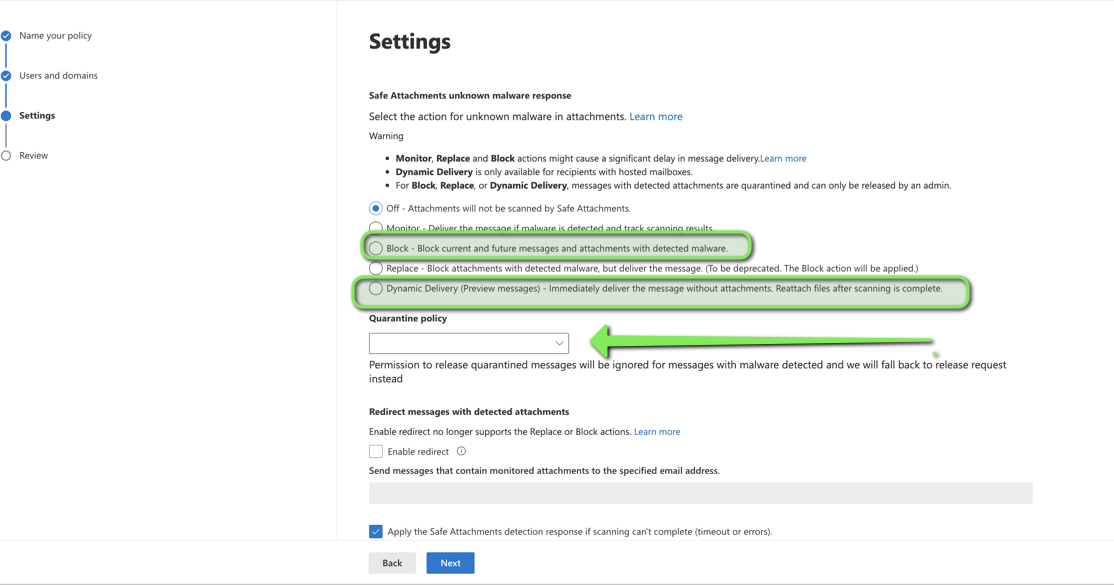1114x585 pixels.
Task: Choose the Block malware response option
Action: tap(375, 248)
